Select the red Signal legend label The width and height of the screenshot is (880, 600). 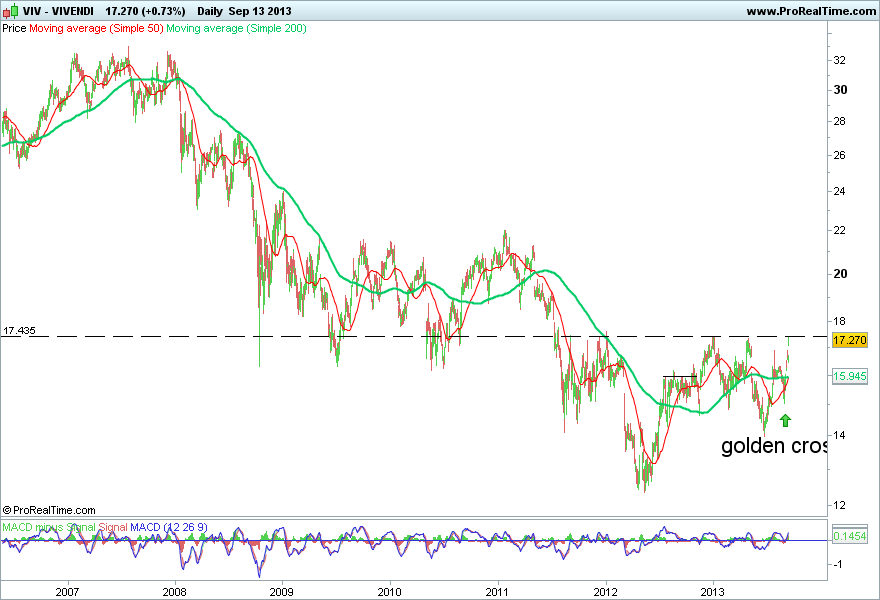(113, 528)
